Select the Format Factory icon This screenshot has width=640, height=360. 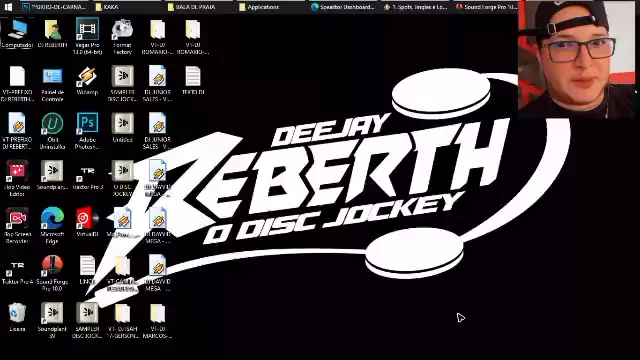(x=122, y=36)
